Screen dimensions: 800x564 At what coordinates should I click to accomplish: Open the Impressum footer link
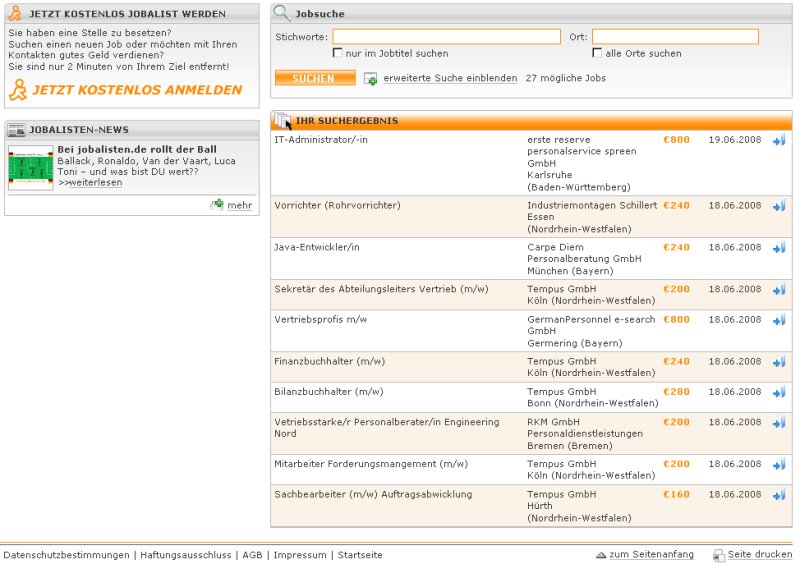[x=300, y=555]
